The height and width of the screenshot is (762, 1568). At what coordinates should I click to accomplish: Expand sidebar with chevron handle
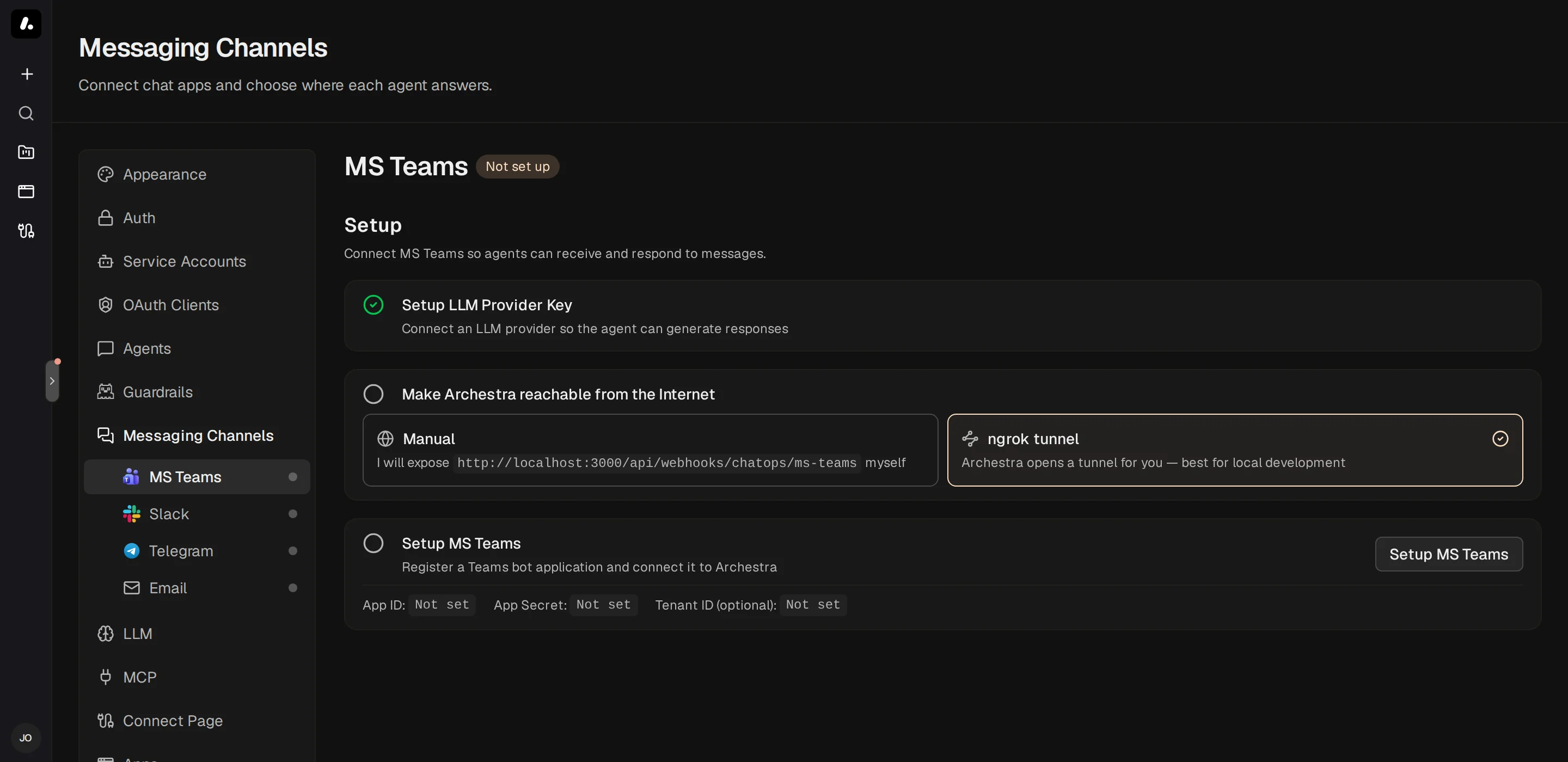click(x=52, y=381)
